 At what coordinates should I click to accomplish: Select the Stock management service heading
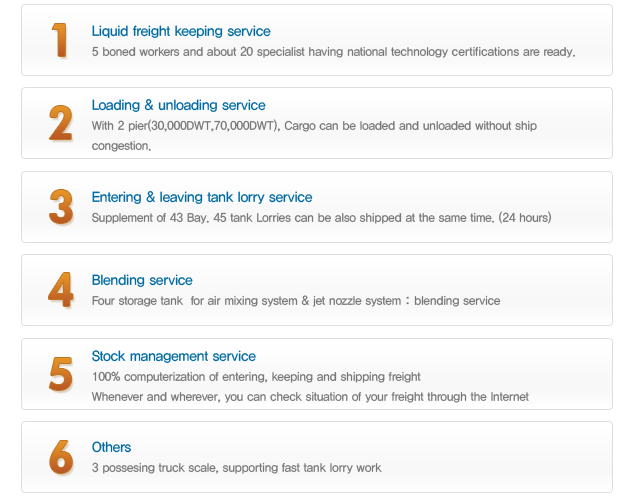pos(174,356)
